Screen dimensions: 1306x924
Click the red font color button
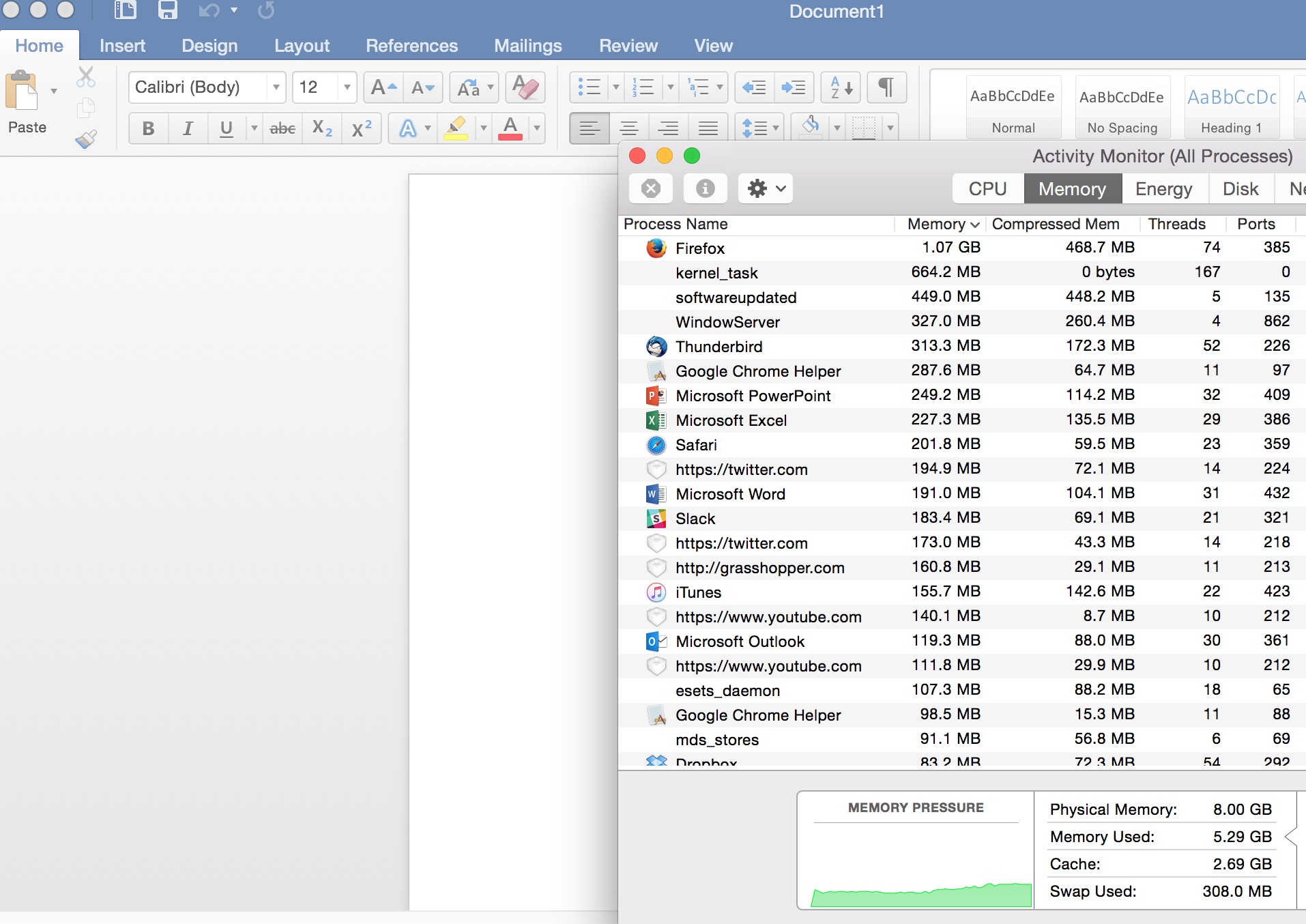tap(510, 128)
